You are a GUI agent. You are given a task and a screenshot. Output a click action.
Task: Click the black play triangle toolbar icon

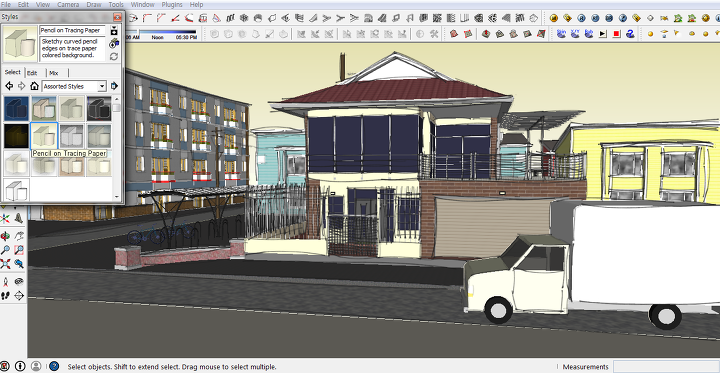[603, 34]
